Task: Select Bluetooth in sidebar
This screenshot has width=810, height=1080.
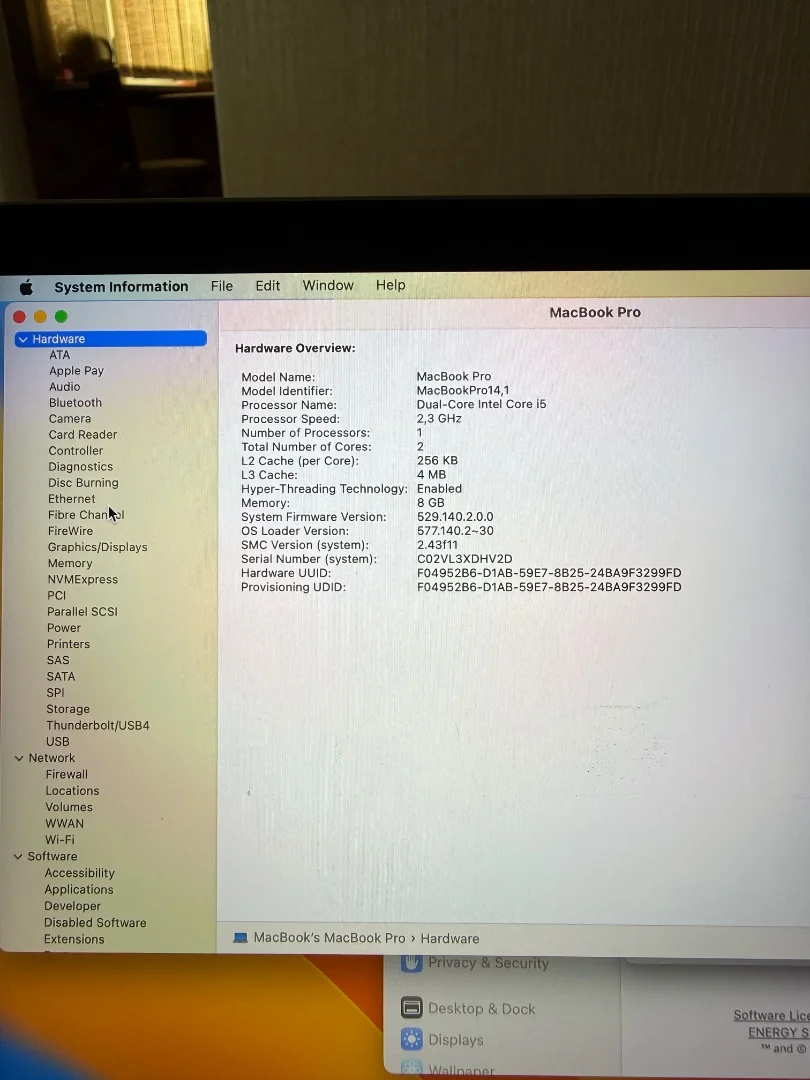Action: (75, 403)
